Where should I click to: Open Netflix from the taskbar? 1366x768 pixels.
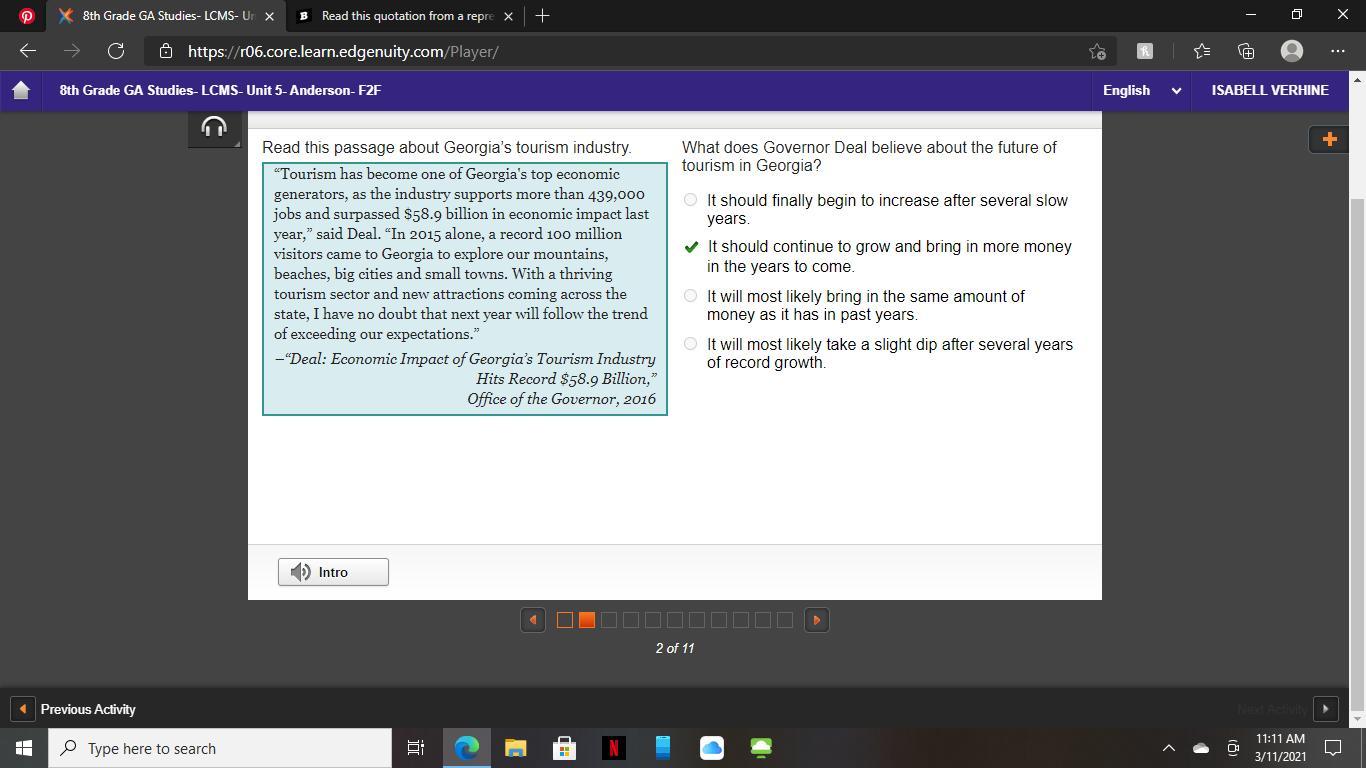(613, 748)
